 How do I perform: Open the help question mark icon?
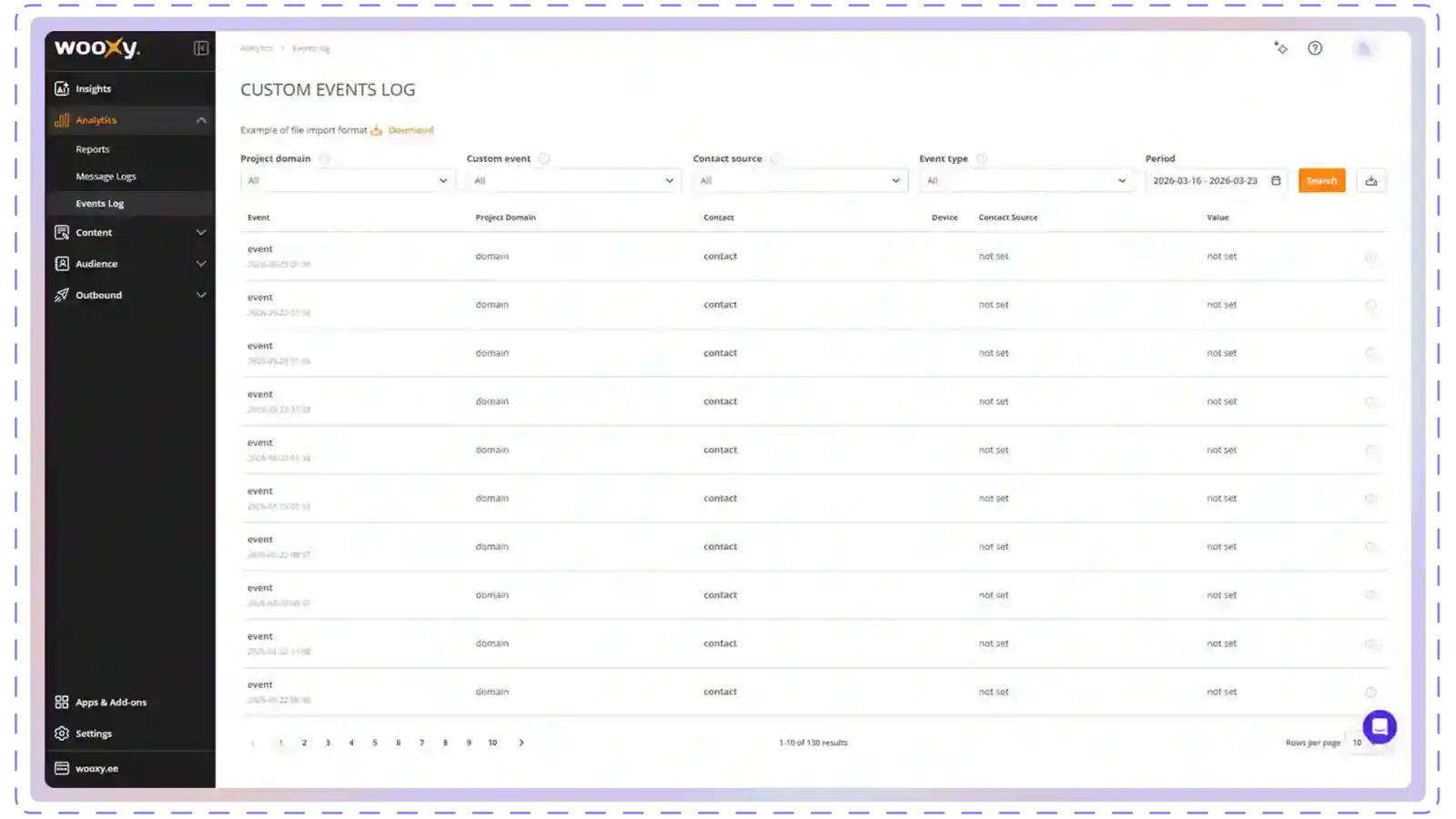click(1315, 48)
